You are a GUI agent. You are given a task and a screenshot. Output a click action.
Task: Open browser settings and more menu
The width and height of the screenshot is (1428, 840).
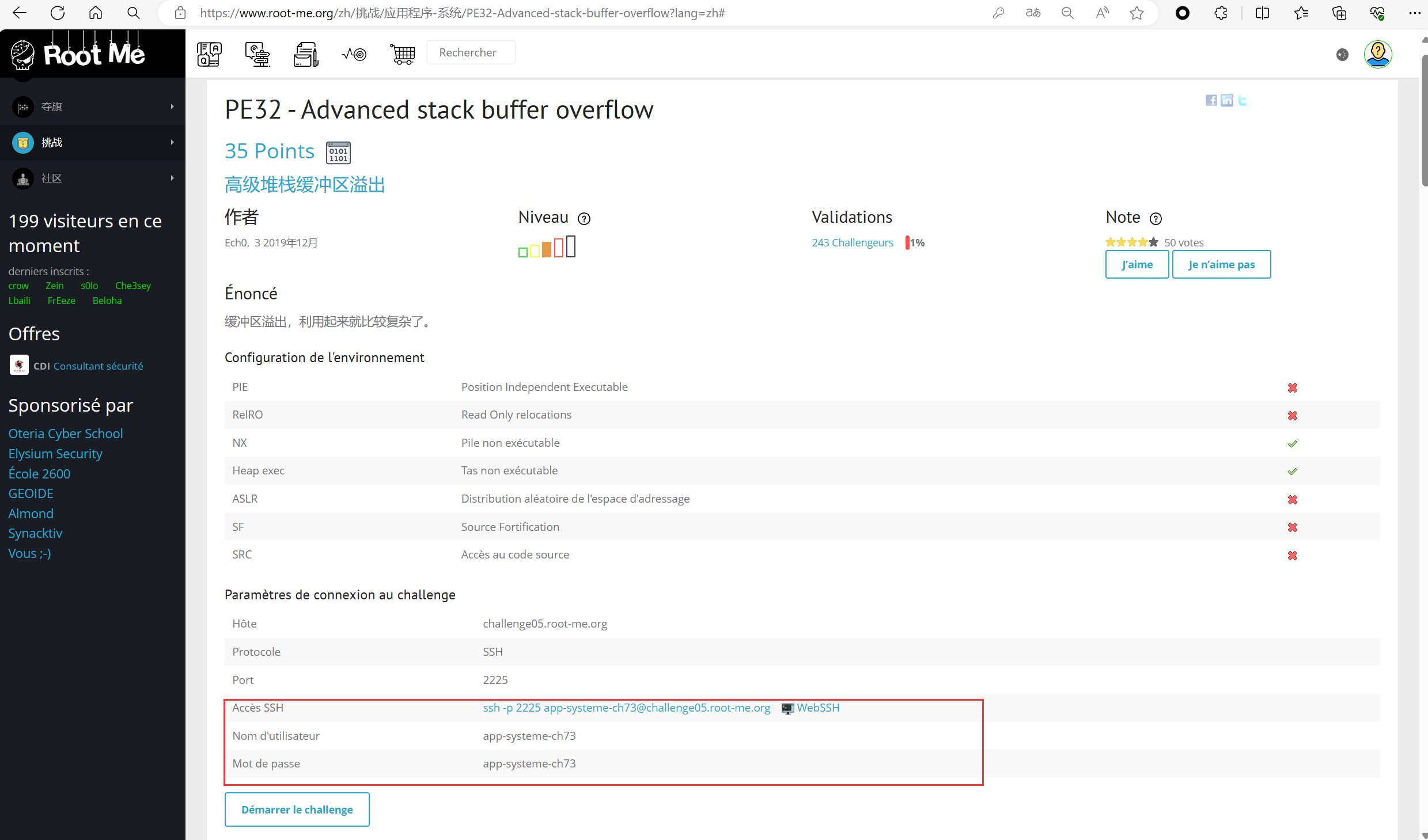tap(1414, 13)
